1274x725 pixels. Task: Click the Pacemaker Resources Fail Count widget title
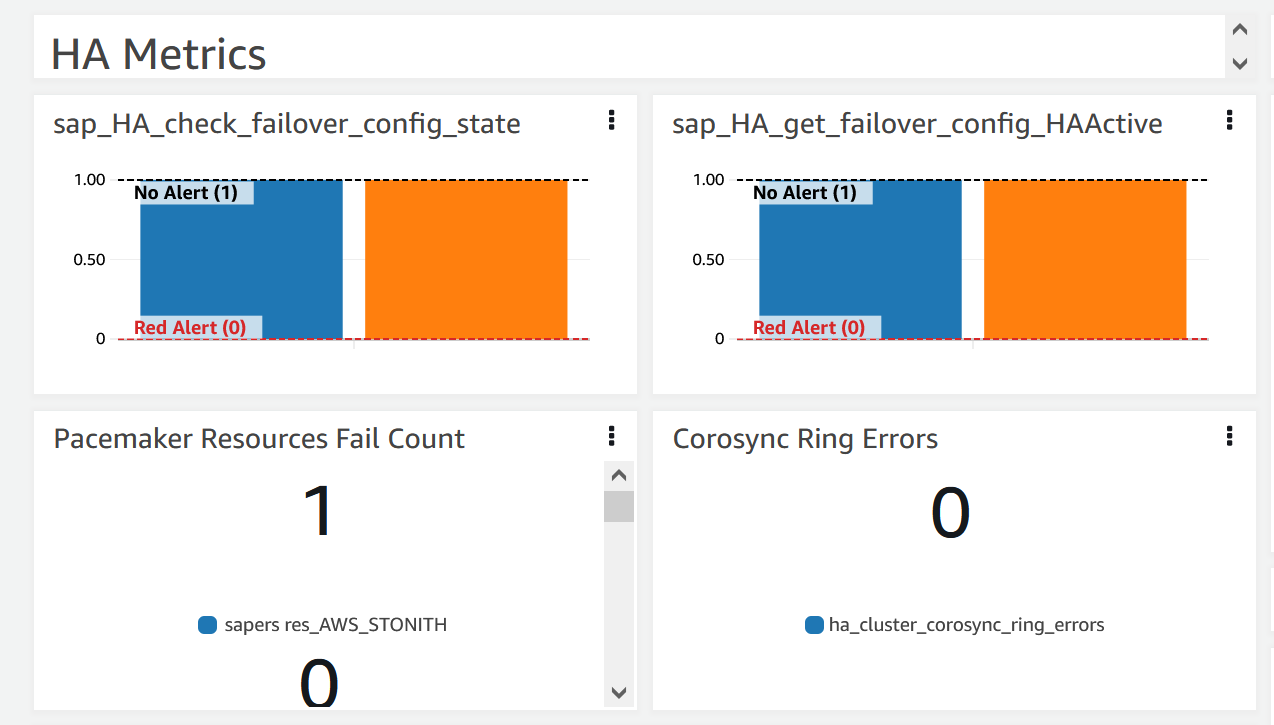pos(258,438)
